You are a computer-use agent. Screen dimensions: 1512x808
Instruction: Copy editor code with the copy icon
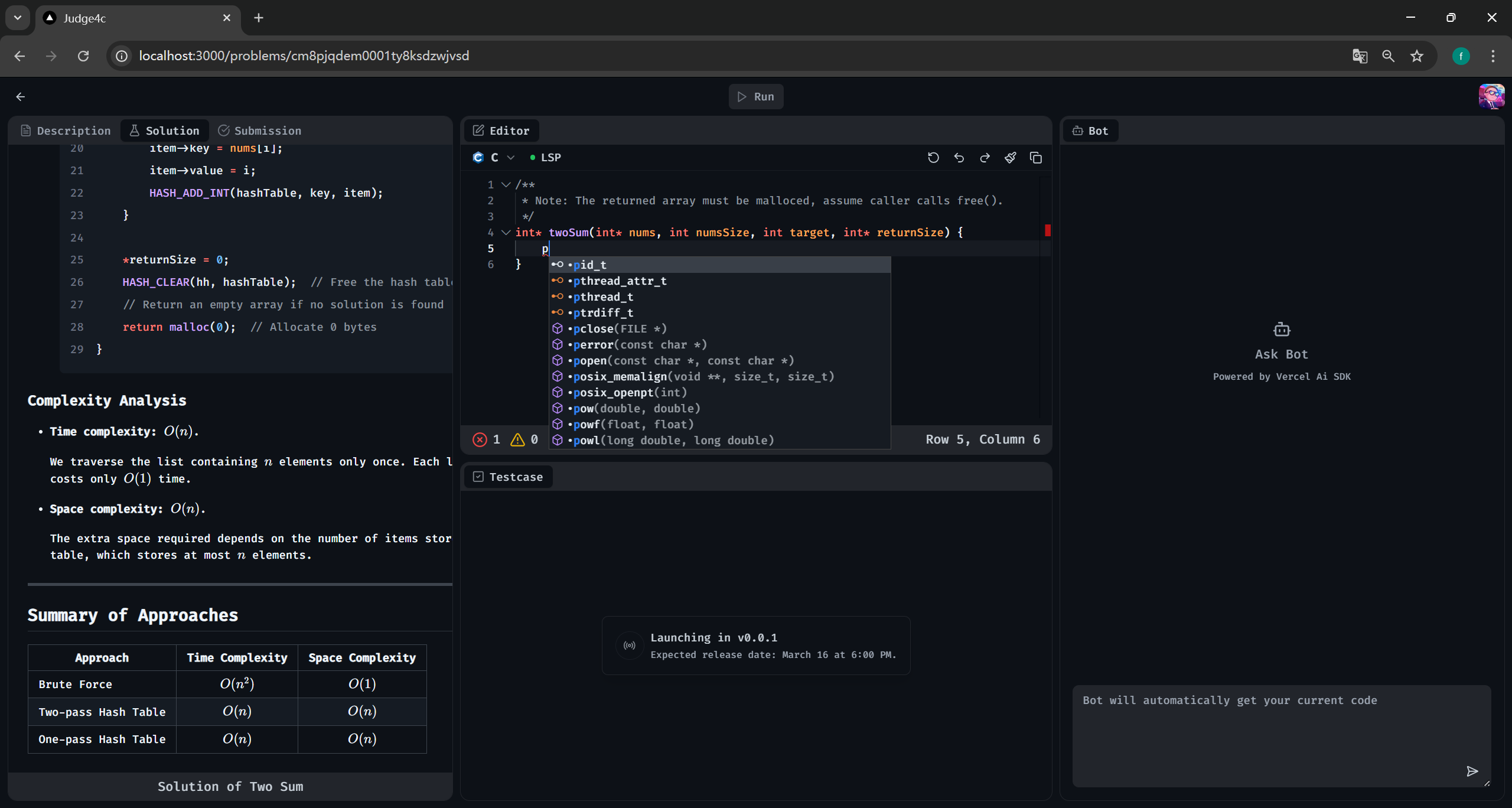pyautogui.click(x=1036, y=158)
